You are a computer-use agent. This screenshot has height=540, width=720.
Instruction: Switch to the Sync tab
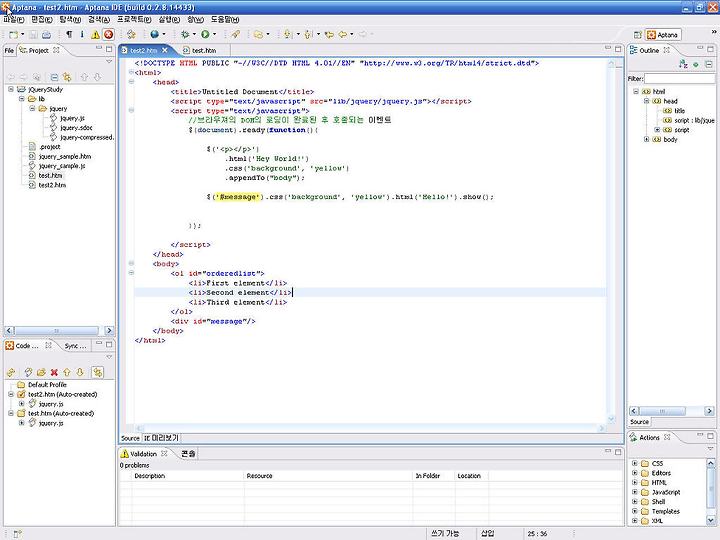(75, 346)
